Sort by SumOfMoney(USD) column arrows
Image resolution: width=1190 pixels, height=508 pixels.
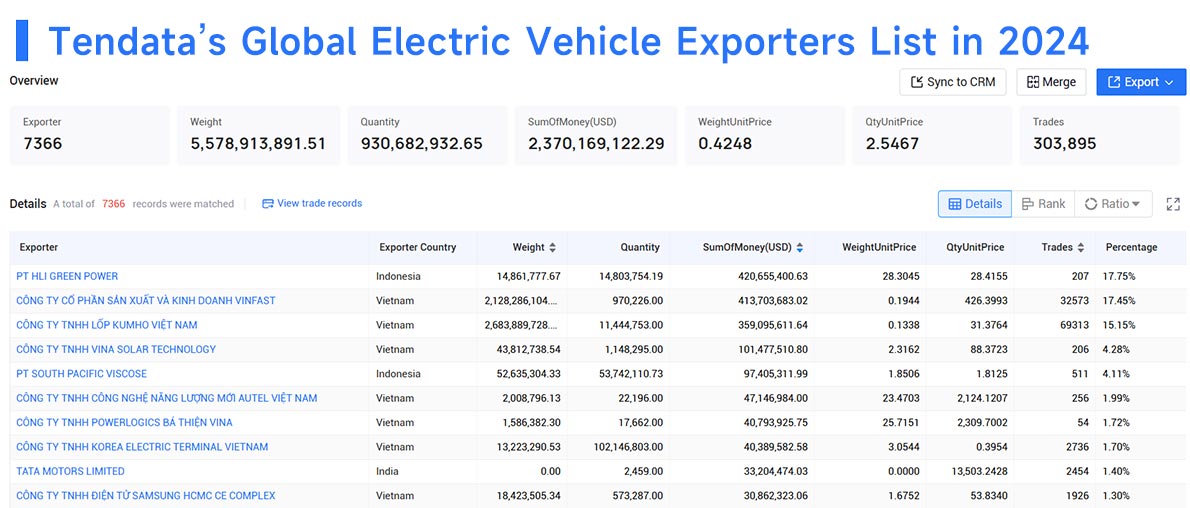coord(800,248)
